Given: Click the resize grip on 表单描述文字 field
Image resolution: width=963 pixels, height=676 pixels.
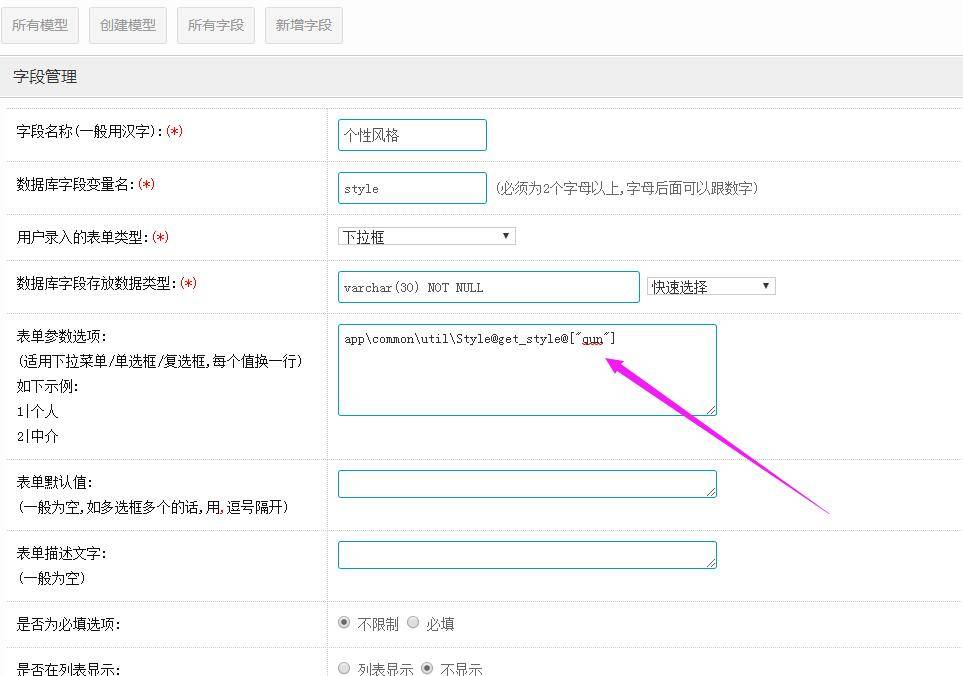Looking at the screenshot, I should click(711, 563).
